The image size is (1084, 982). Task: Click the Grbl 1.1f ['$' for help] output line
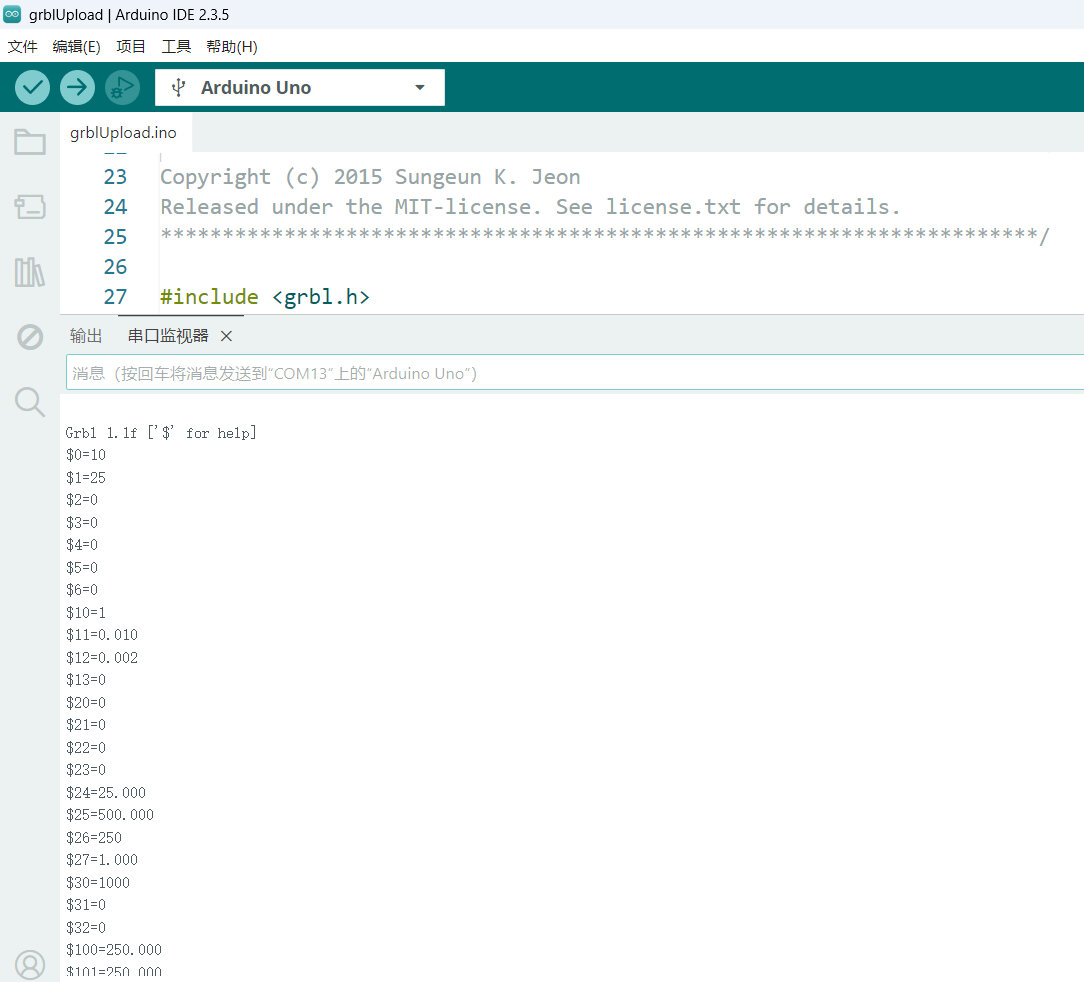[x=161, y=433]
